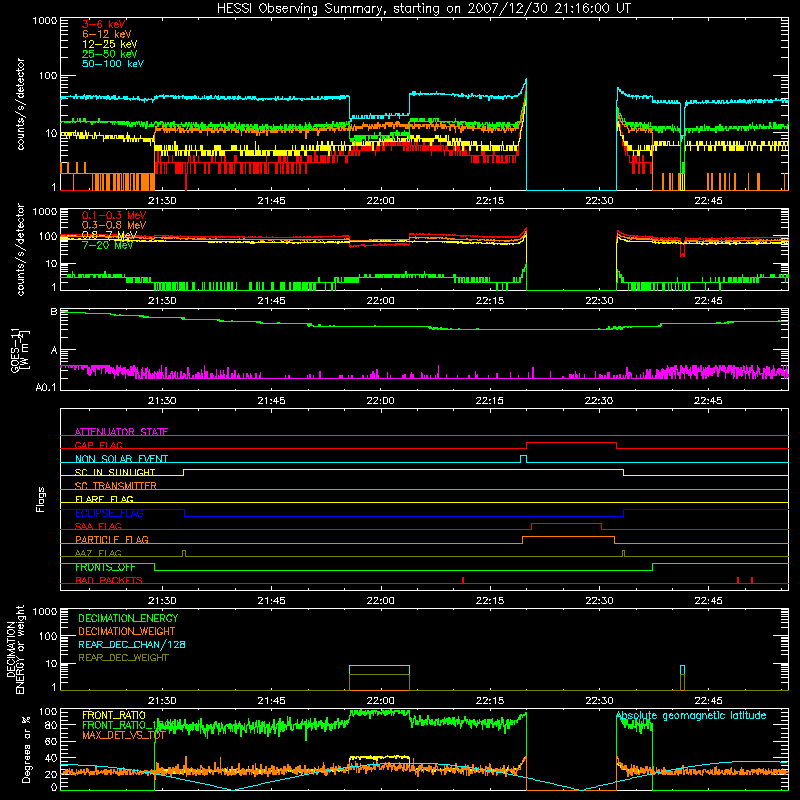Select the red 3-6 keV legend label

point(104,24)
